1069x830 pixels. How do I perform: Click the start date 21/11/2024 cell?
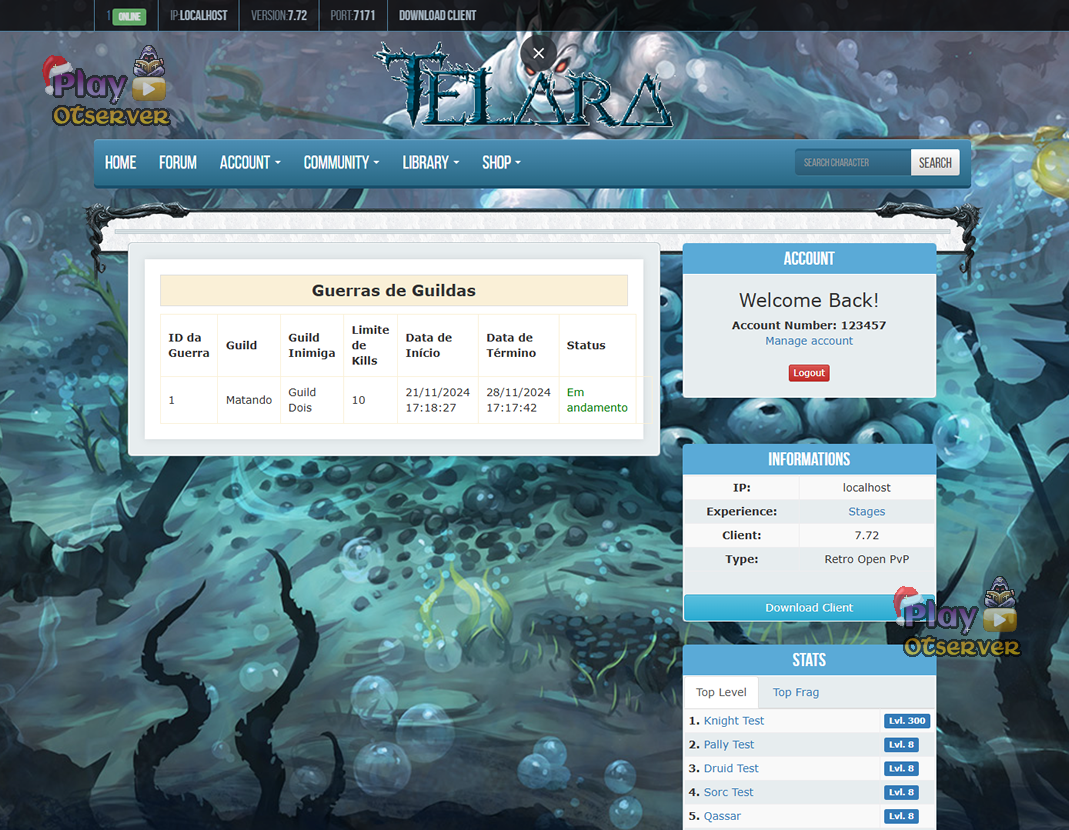438,400
